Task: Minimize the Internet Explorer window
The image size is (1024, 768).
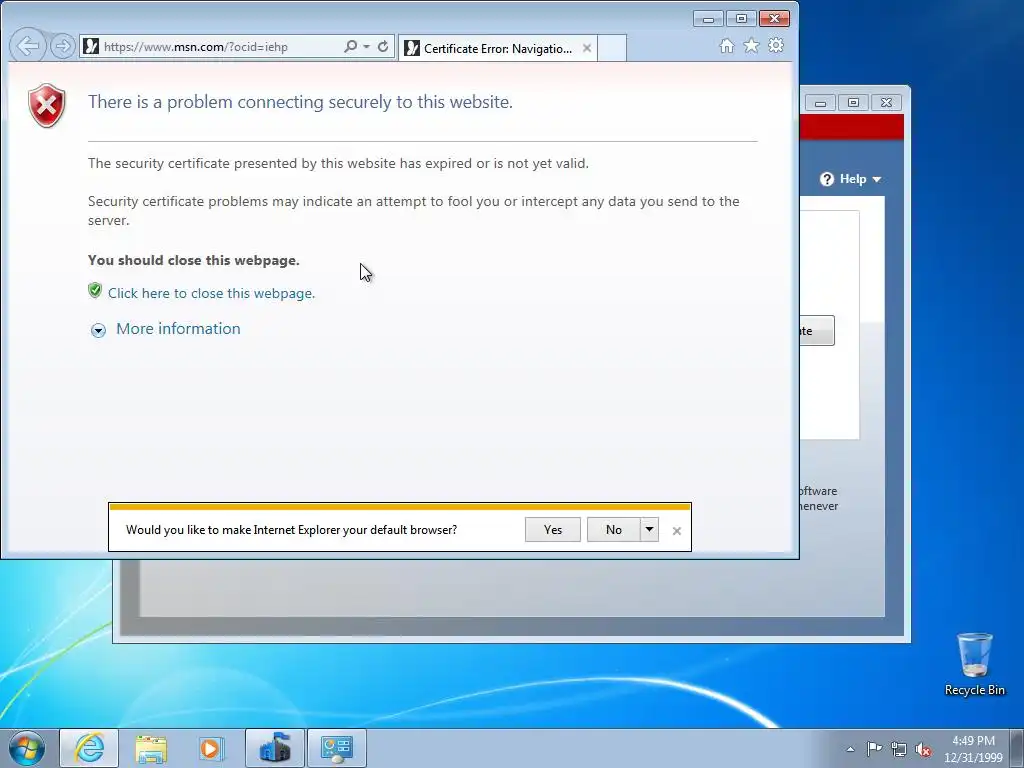Action: [708, 19]
